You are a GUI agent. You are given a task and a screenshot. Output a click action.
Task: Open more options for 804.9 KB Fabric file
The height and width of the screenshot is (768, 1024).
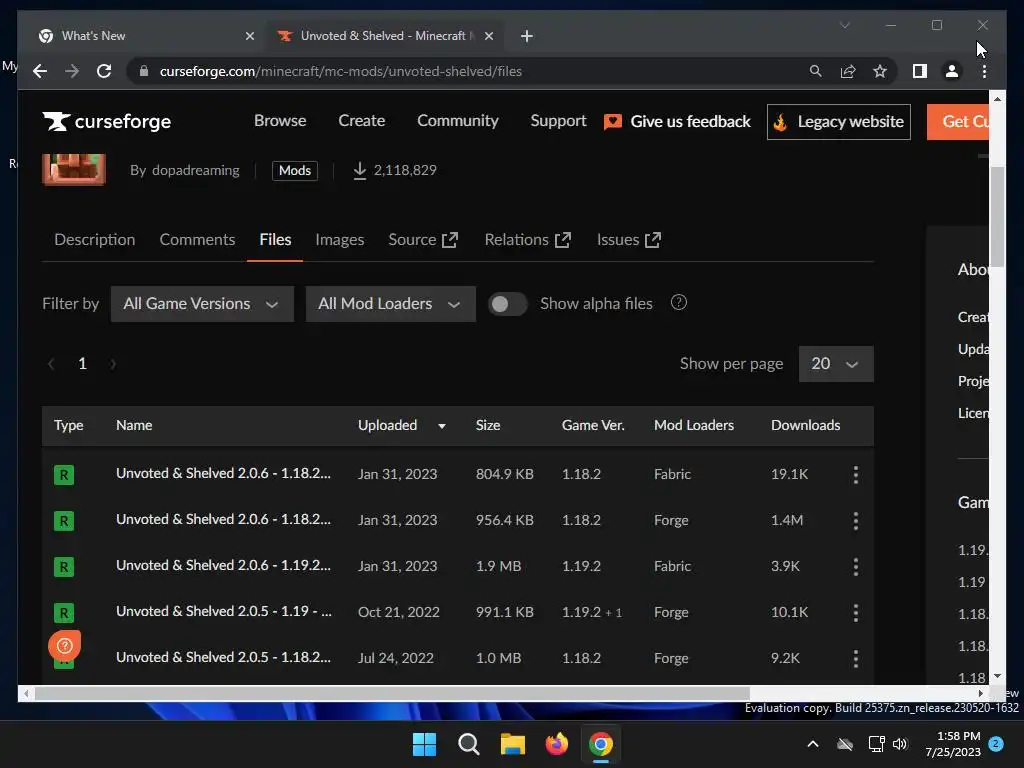pyautogui.click(x=856, y=475)
